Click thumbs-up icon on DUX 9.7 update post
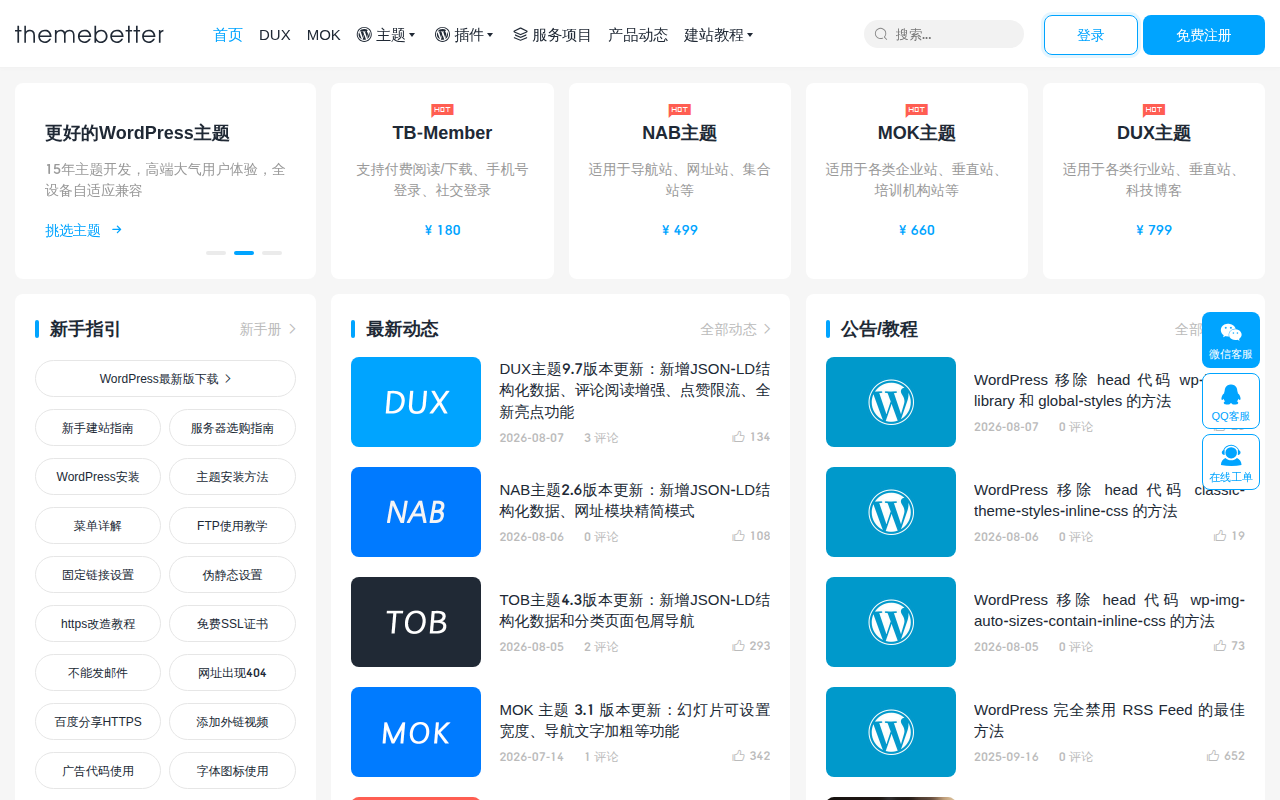1280x800 pixels. tap(738, 437)
